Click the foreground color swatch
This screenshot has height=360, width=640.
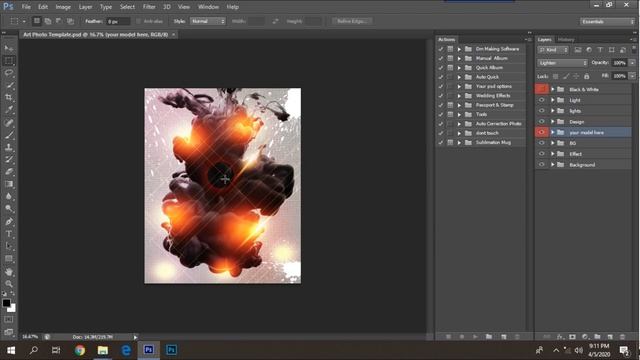6,303
